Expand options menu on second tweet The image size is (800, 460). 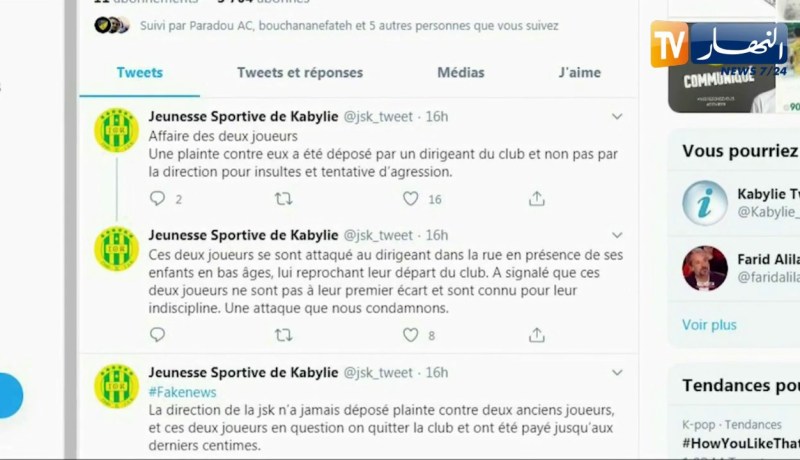click(617, 235)
